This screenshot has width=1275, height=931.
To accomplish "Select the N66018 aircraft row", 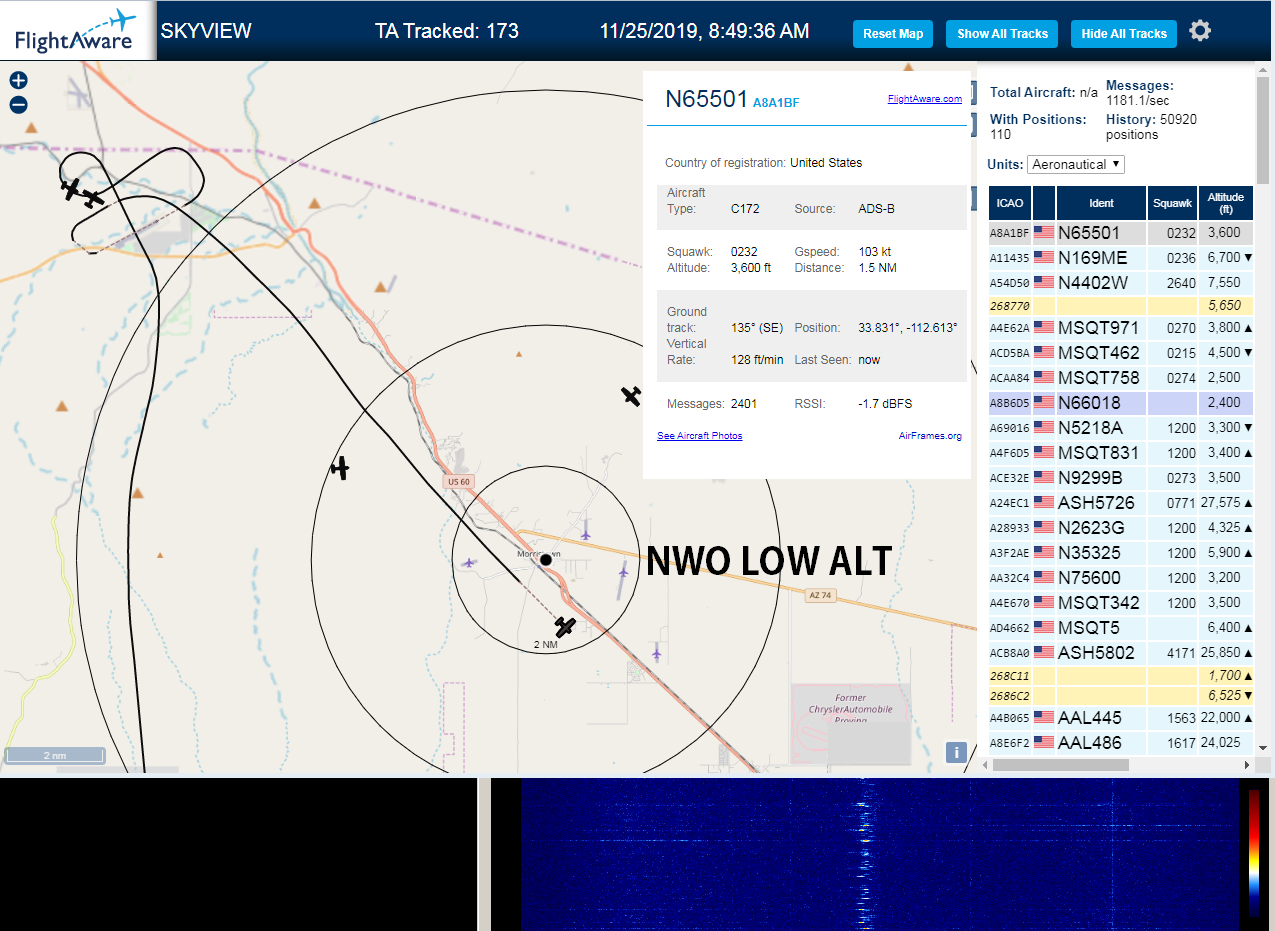I will click(1121, 403).
